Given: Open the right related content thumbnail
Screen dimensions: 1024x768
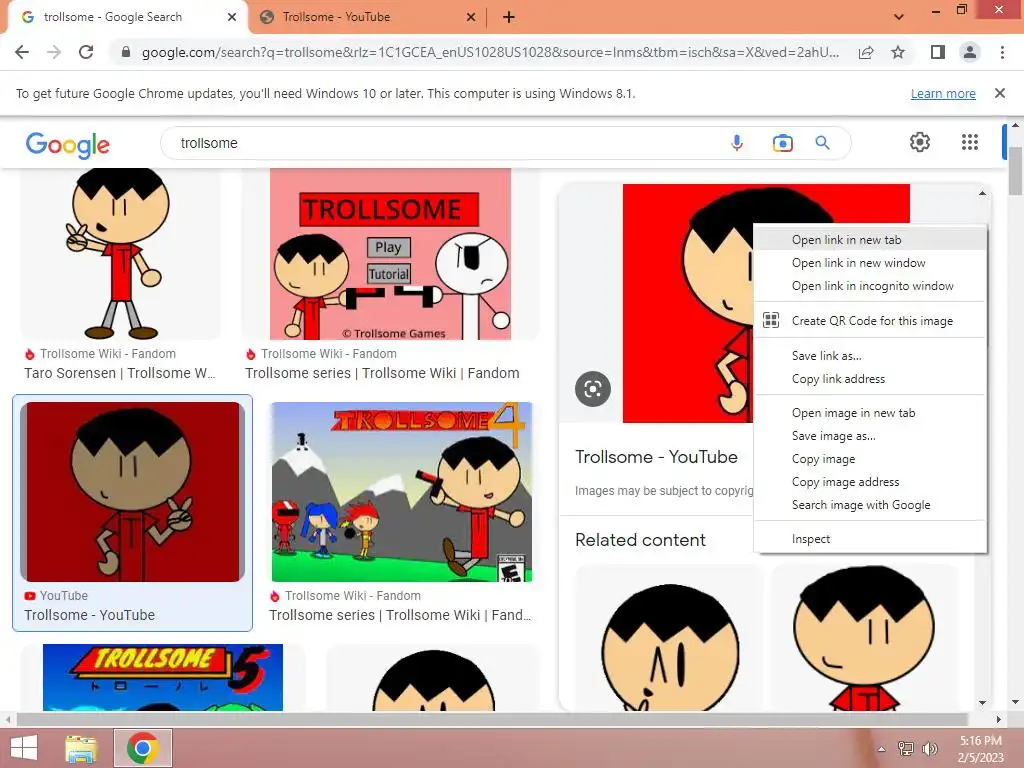Looking at the screenshot, I should [864, 638].
